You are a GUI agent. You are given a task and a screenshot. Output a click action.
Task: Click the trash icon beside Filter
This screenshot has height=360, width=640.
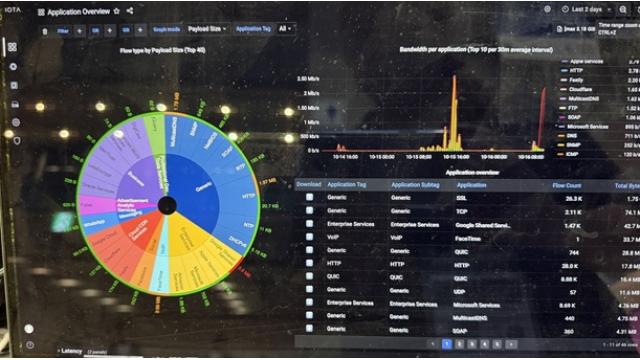[x=45, y=31]
